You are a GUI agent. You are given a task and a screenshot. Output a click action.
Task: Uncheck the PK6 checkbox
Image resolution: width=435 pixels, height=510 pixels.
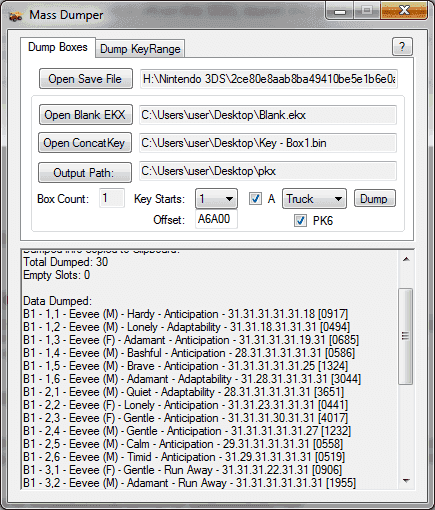pos(300,221)
